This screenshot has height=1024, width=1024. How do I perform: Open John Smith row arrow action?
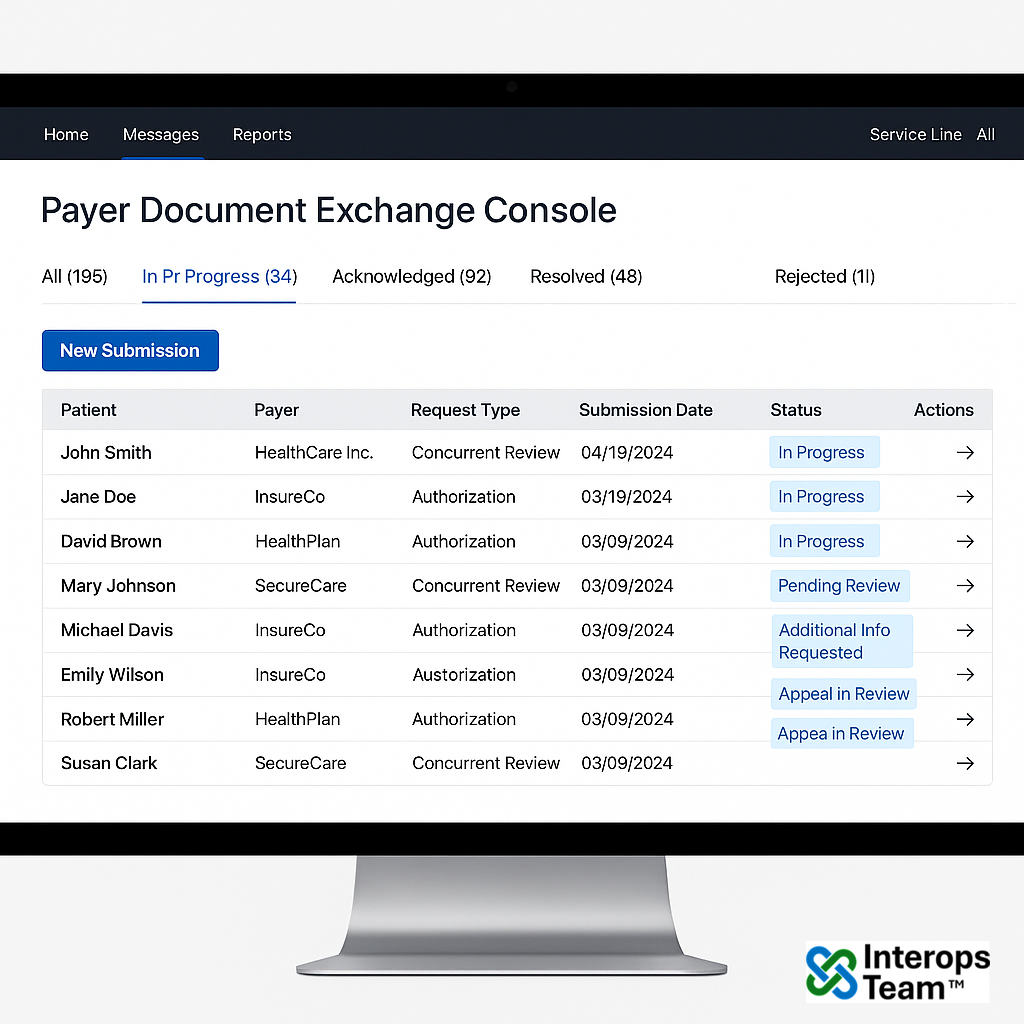click(x=965, y=453)
